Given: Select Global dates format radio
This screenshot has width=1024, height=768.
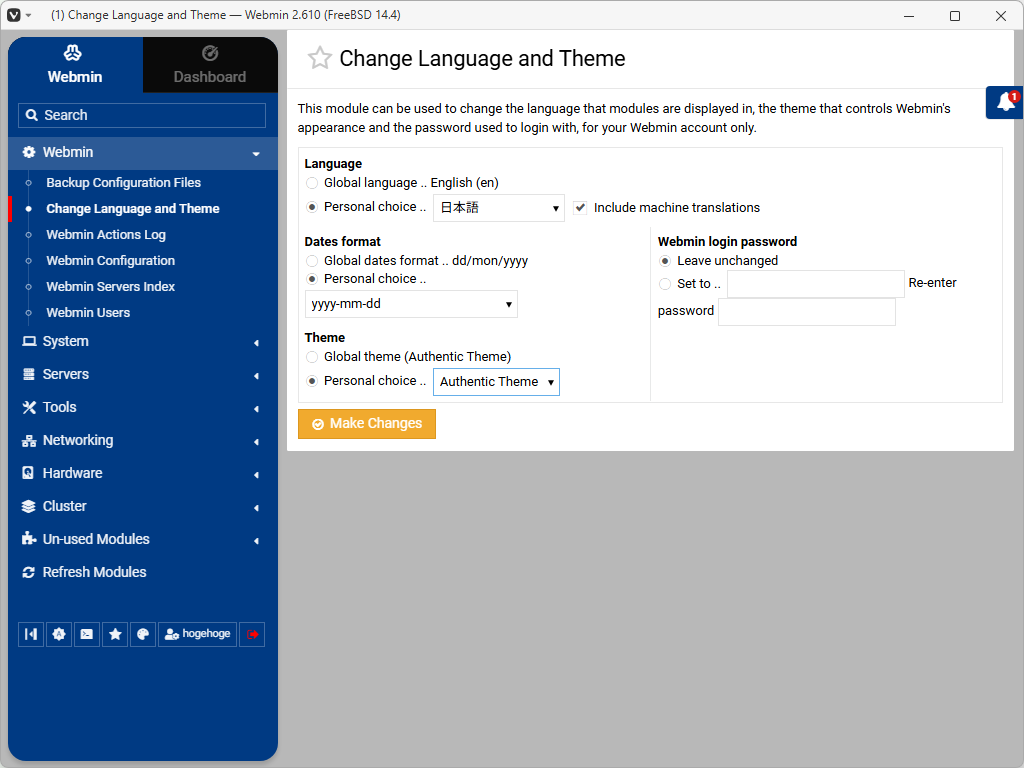Looking at the screenshot, I should [x=312, y=261].
